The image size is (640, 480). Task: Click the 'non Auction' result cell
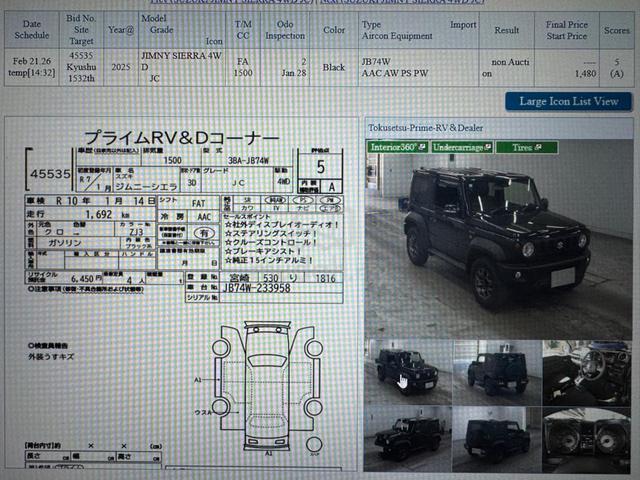coord(507,67)
